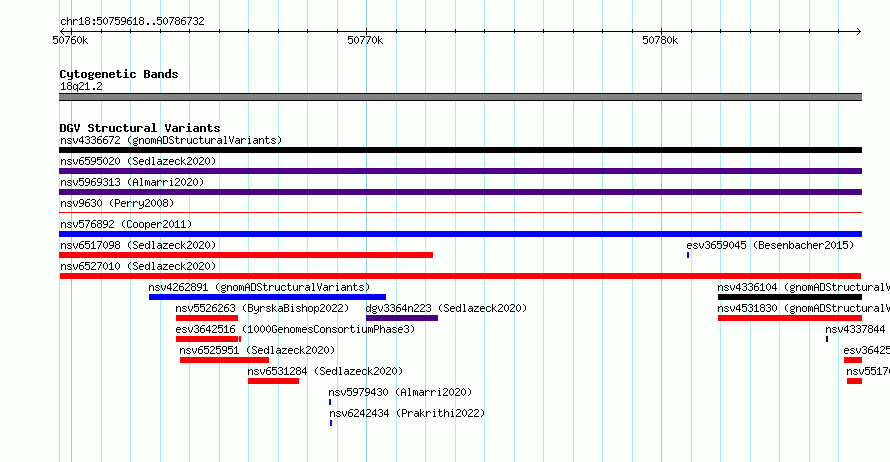
Task: Select the red esv3642516 variant bar
Action: click(208, 339)
